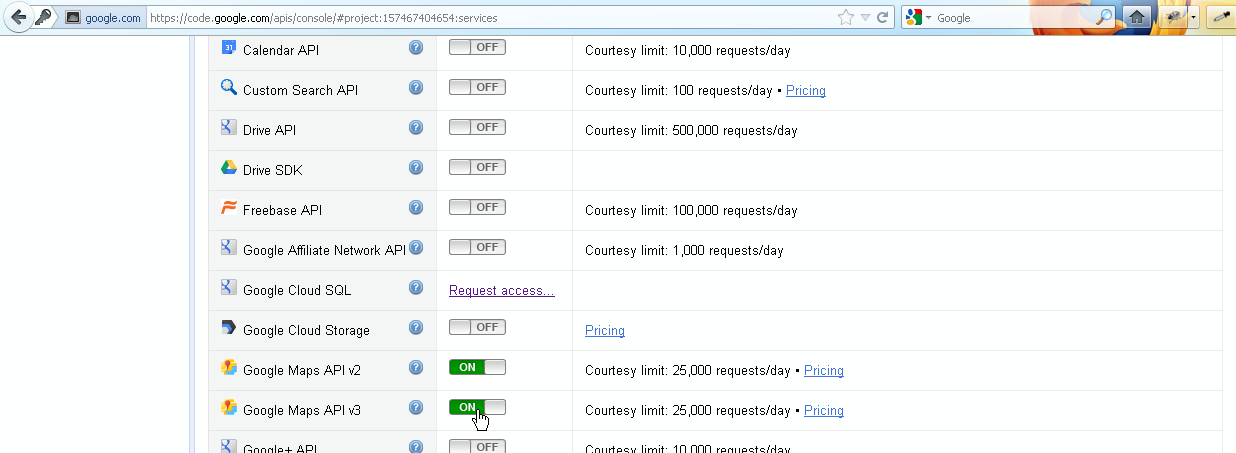Open help for Google Cloud SQL
The height and width of the screenshot is (453, 1236).
(416, 287)
